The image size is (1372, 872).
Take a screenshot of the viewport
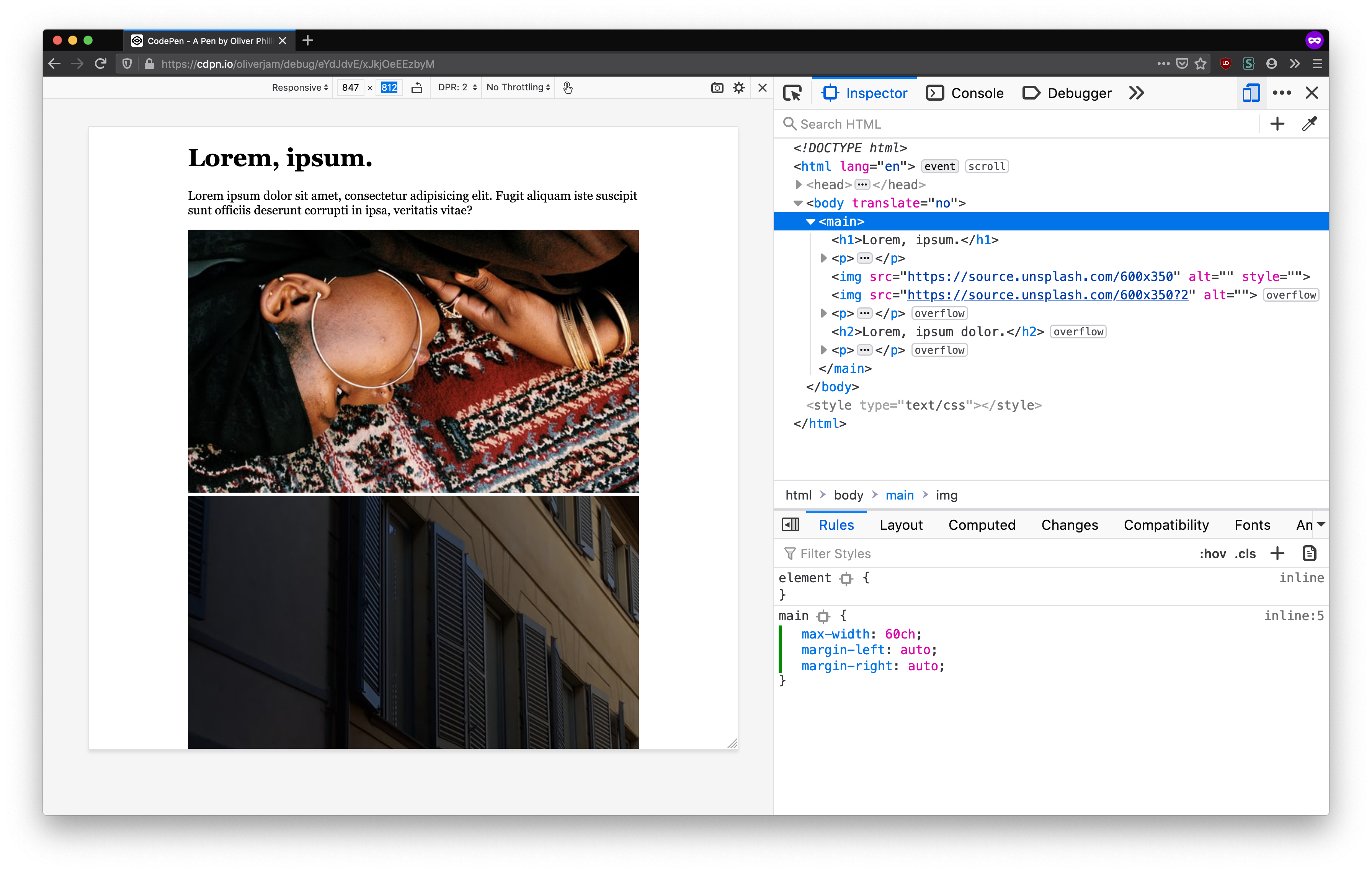[x=717, y=88]
